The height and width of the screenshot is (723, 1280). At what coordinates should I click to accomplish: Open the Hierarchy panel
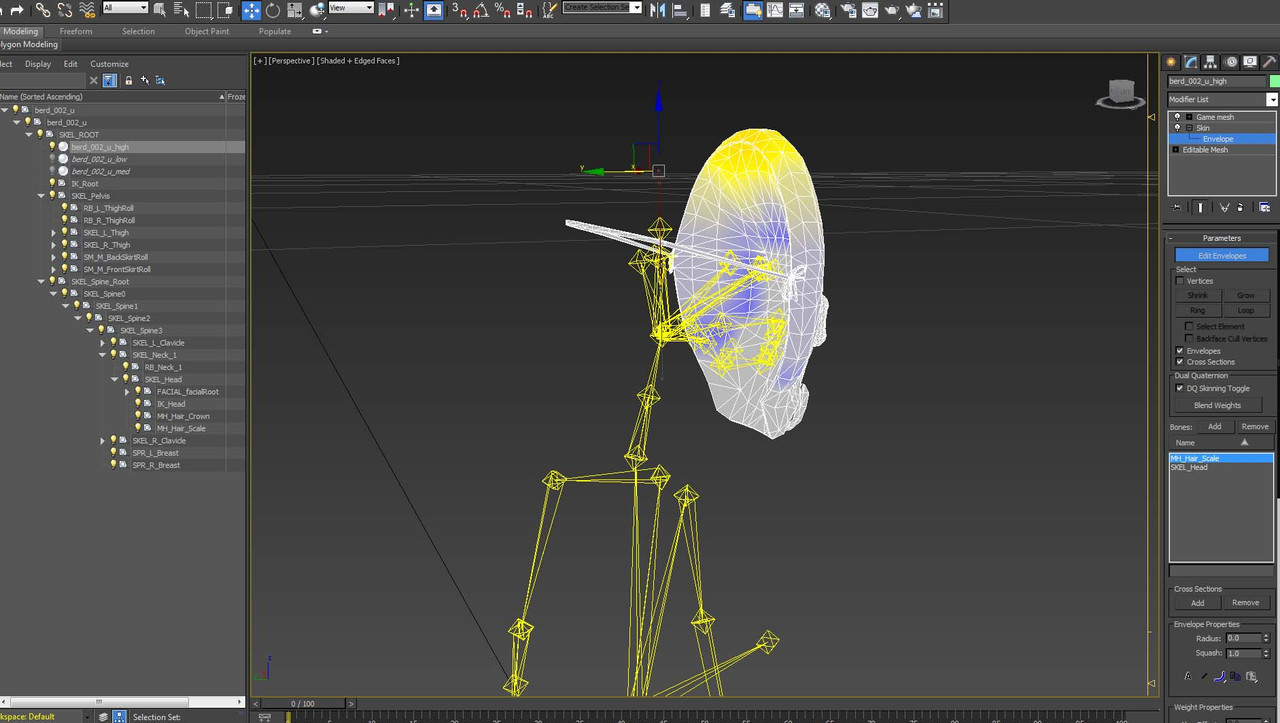click(x=1210, y=61)
